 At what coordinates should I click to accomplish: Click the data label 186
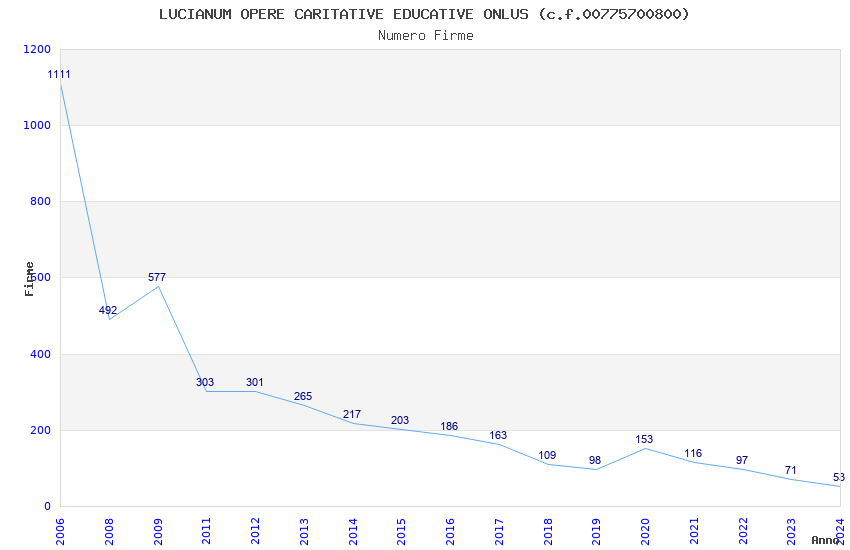tap(449, 426)
